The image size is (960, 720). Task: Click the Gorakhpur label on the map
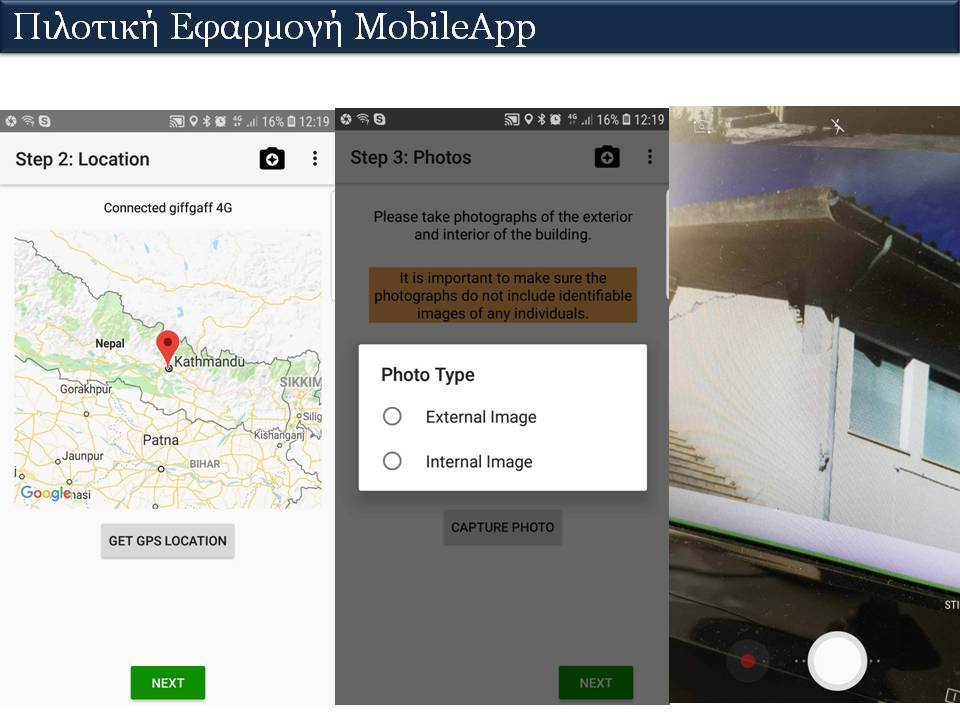(x=86, y=389)
